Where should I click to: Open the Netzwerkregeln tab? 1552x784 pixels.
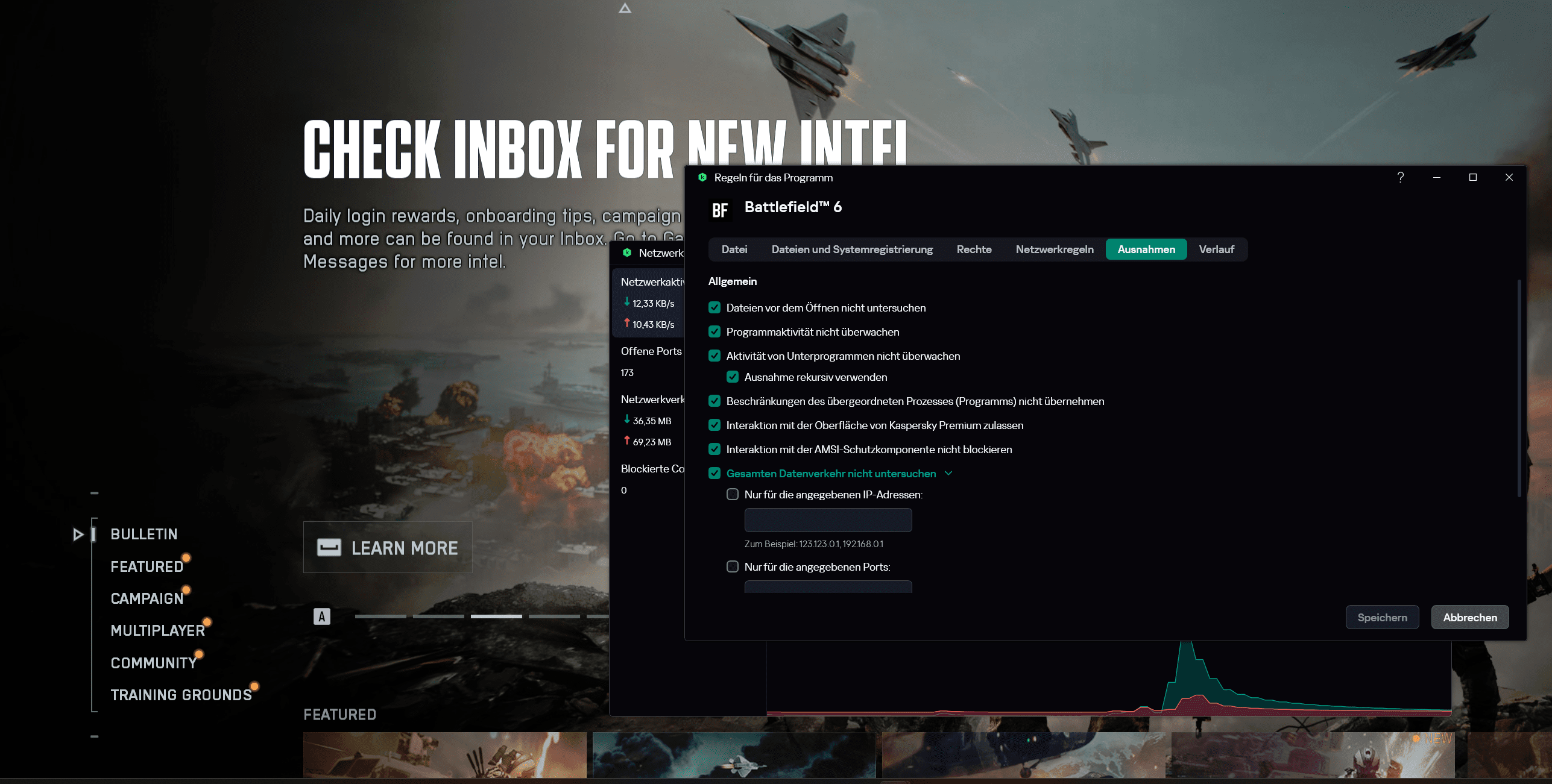tap(1054, 249)
